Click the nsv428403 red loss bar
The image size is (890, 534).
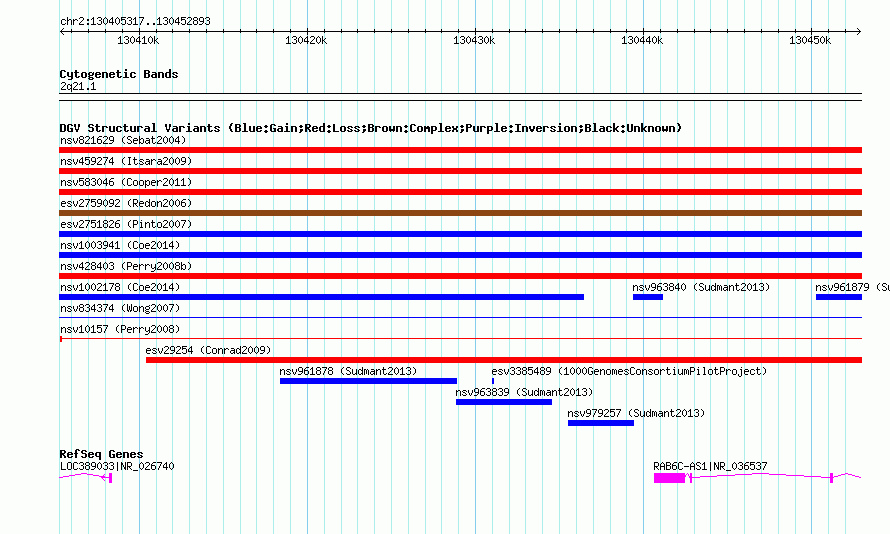[460, 276]
